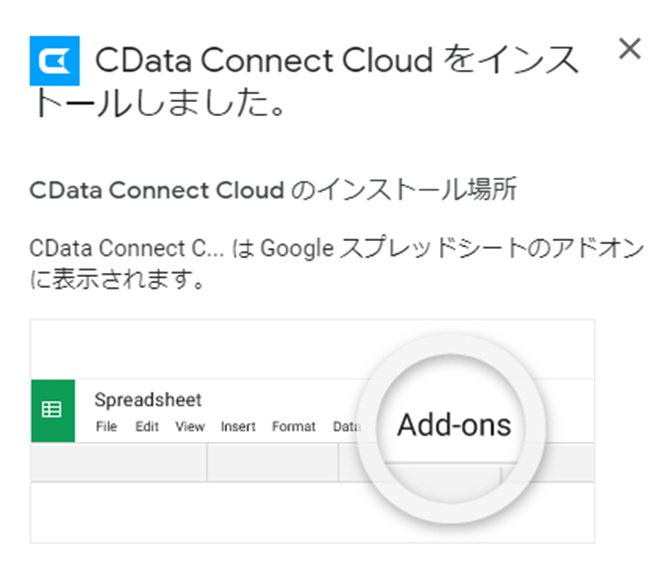This screenshot has width=669, height=564.
Task: Click the Spreadsheet document title
Action: 148,400
